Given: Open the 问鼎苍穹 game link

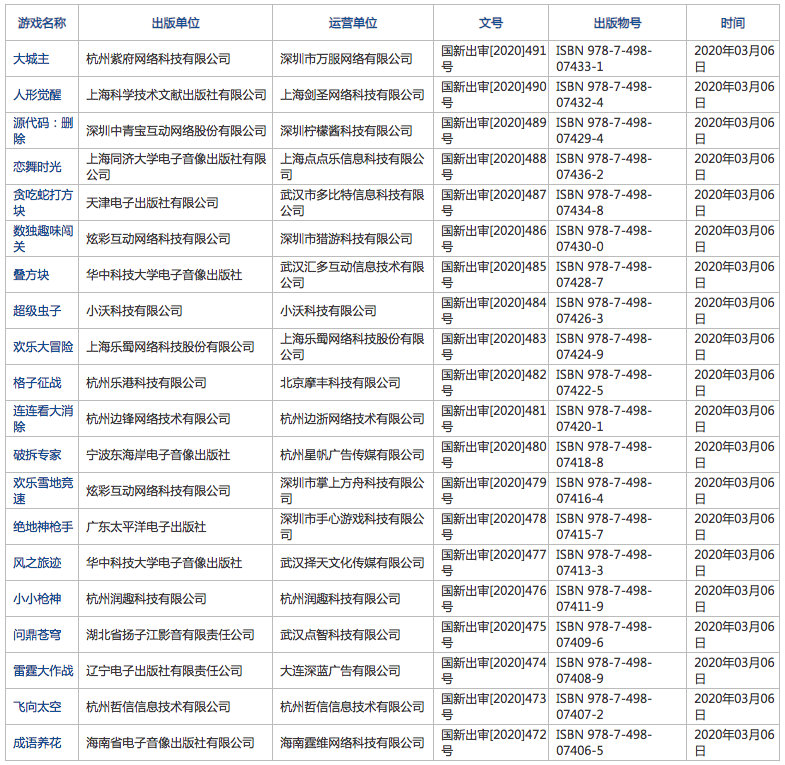Looking at the screenshot, I should coord(37,635).
